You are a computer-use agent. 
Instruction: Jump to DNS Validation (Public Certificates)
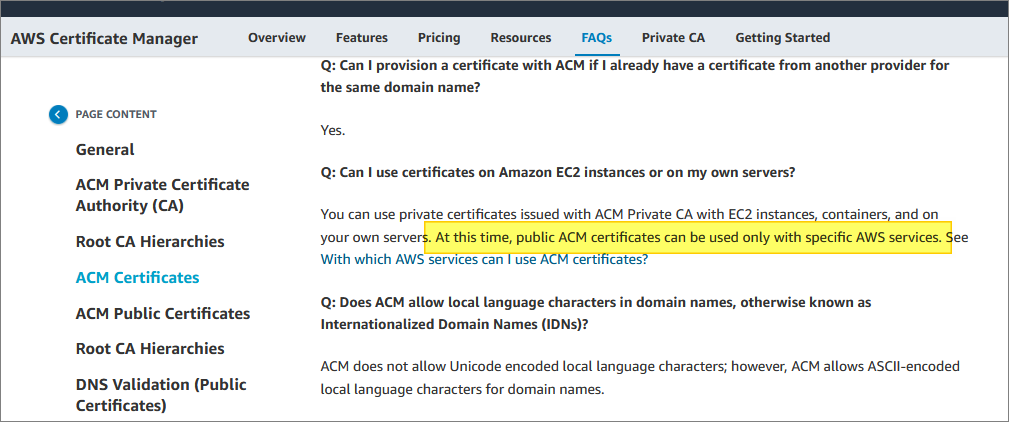[x=161, y=394]
